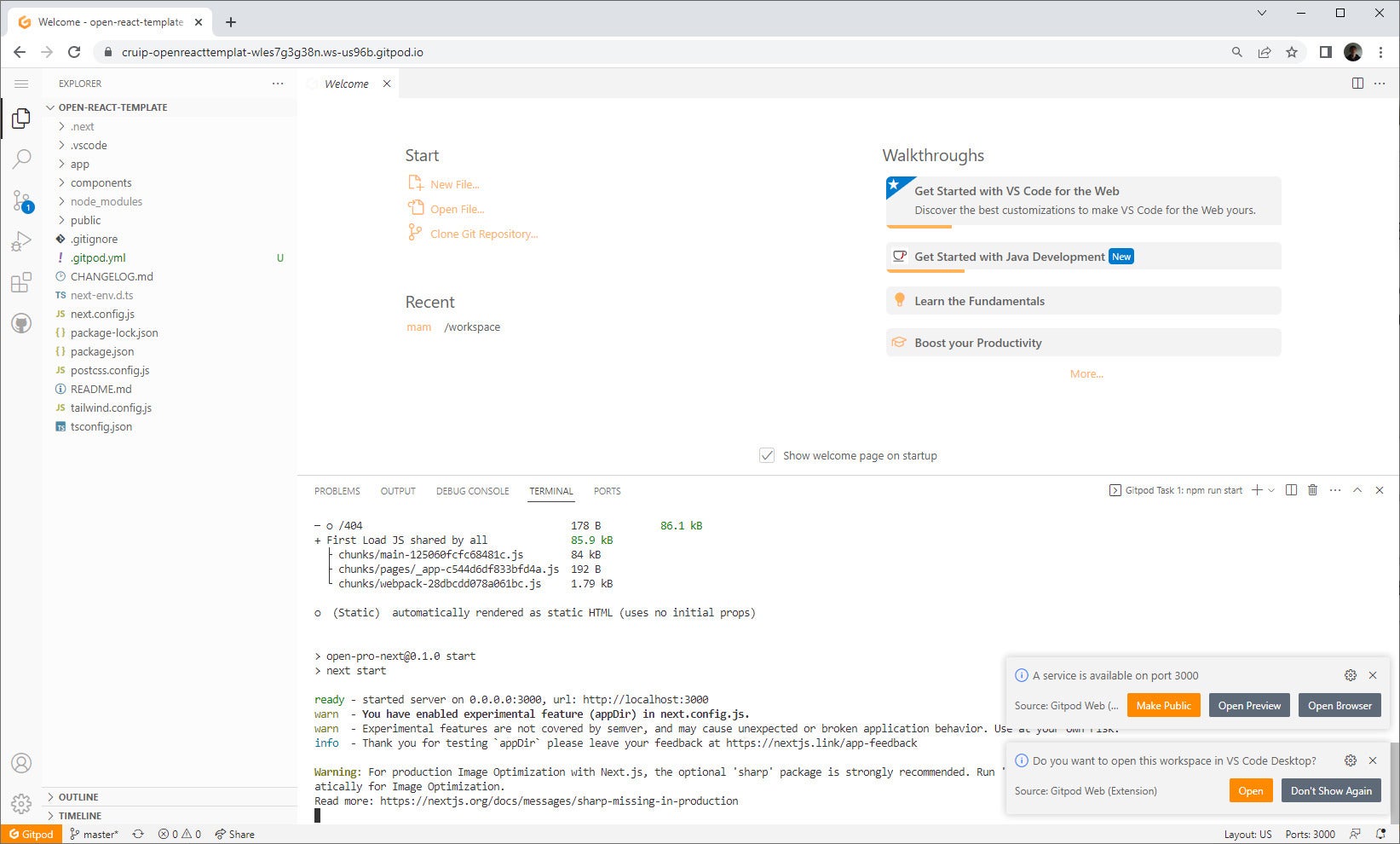1400x844 pixels.
Task: Select the Welcome editor tab
Action: click(x=347, y=84)
